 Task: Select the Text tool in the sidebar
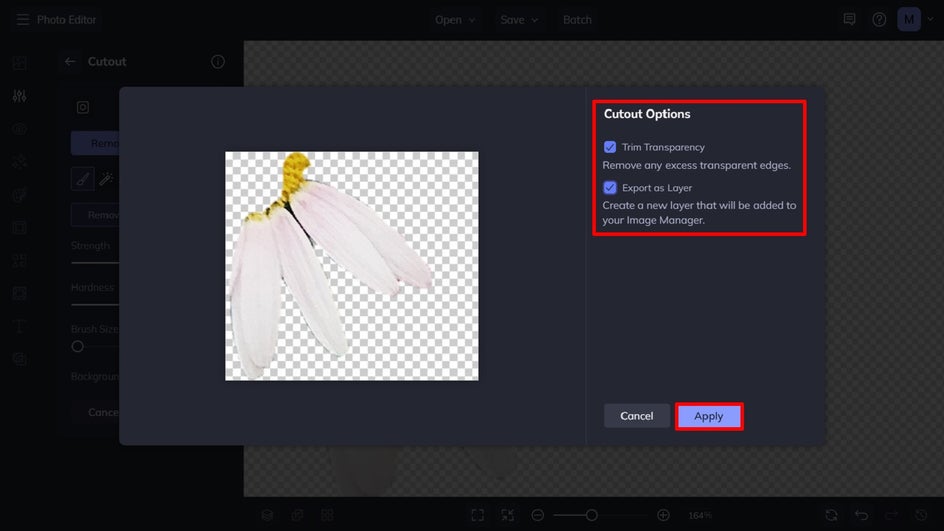pos(19,326)
